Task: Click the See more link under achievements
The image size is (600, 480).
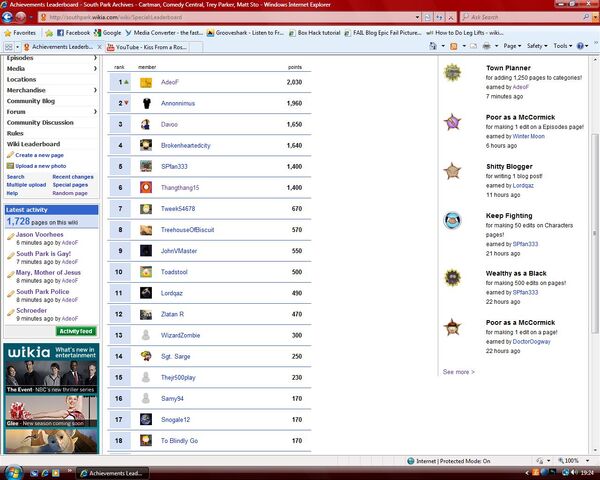Action: click(x=458, y=372)
